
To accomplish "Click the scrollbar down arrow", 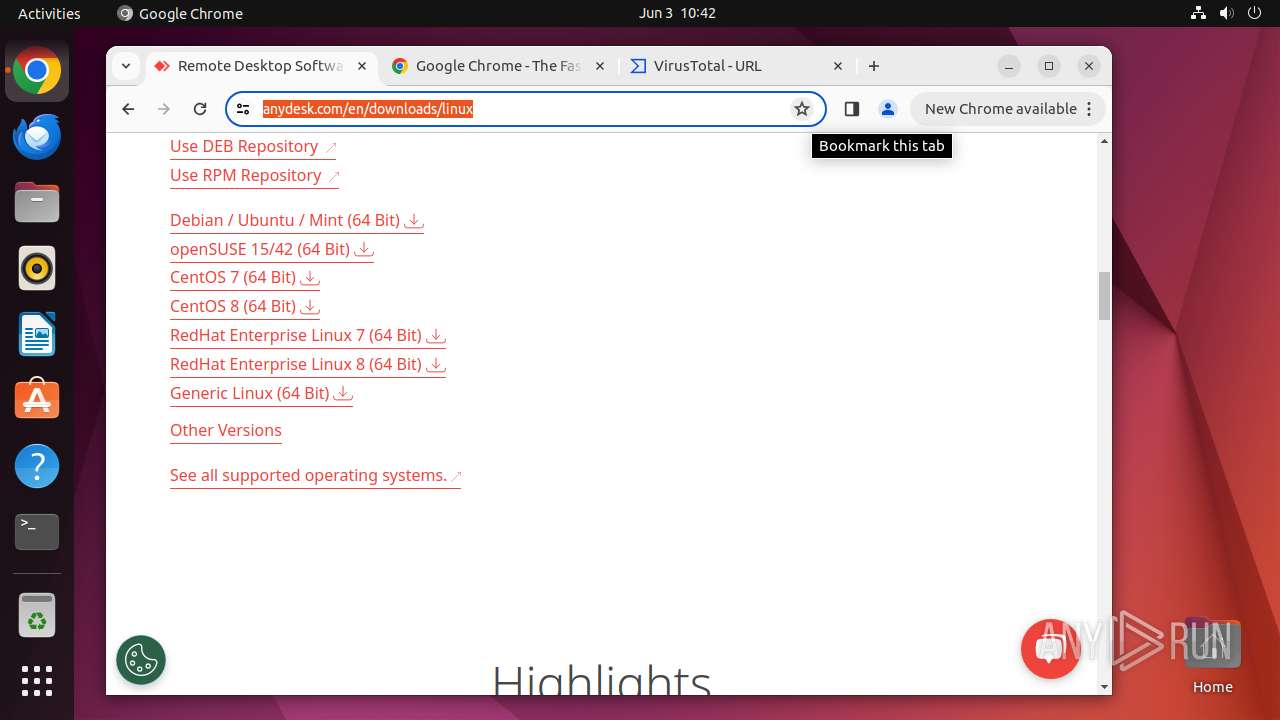I will 1104,687.
